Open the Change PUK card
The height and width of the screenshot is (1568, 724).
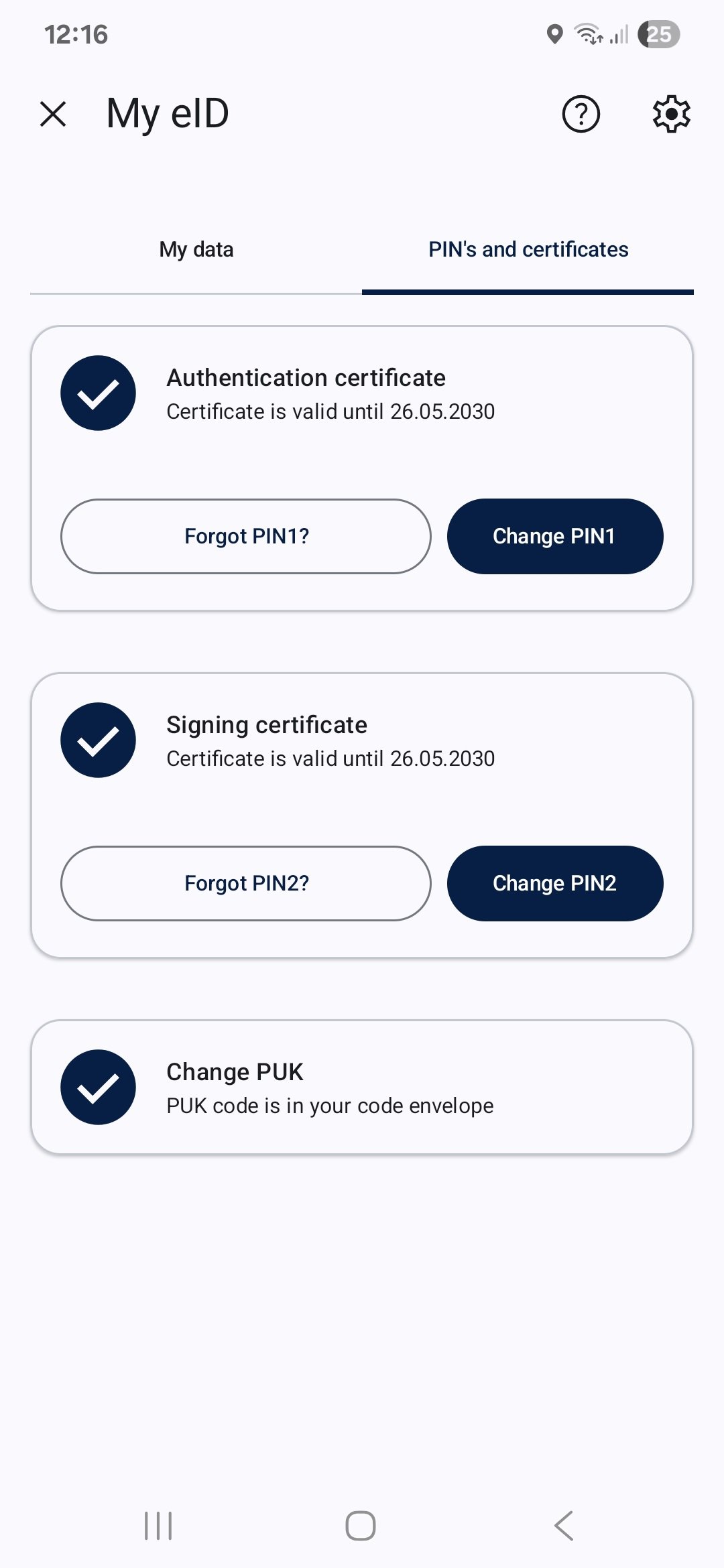pos(362,1088)
